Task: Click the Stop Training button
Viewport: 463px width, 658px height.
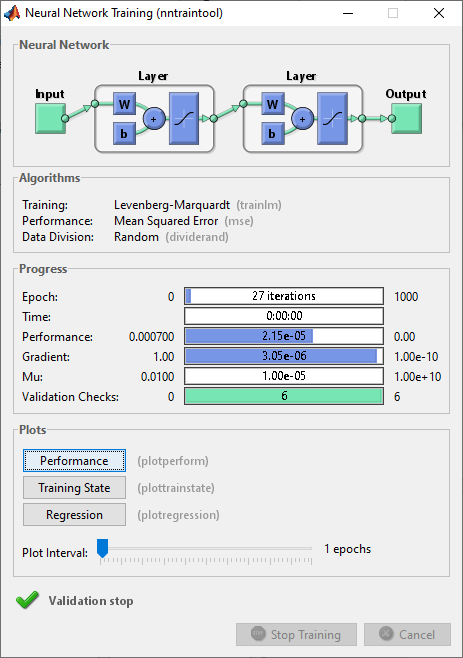Action: 296,634
